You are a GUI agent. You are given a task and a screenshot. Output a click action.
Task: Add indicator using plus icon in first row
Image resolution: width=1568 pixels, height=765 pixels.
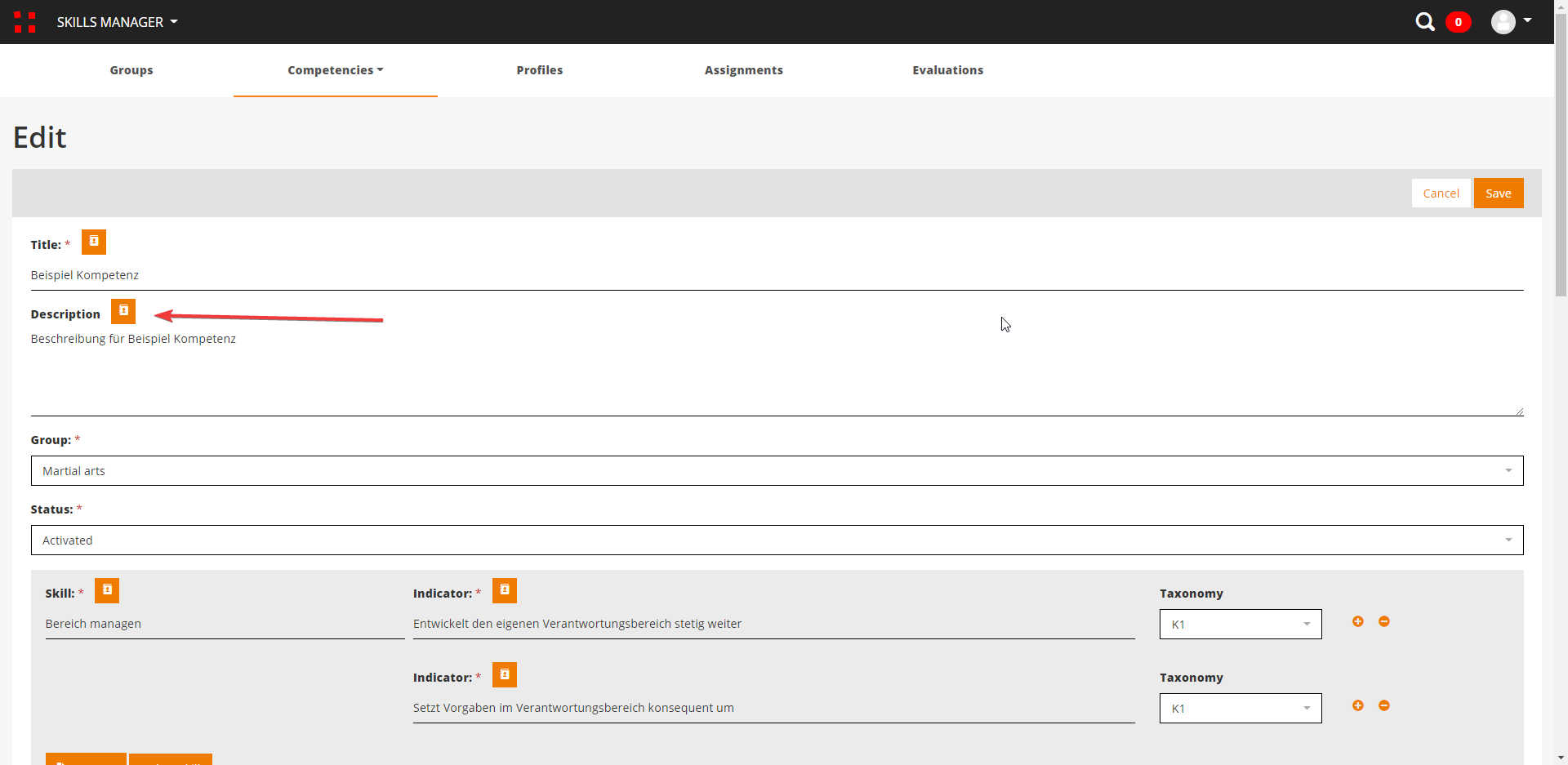(1358, 622)
